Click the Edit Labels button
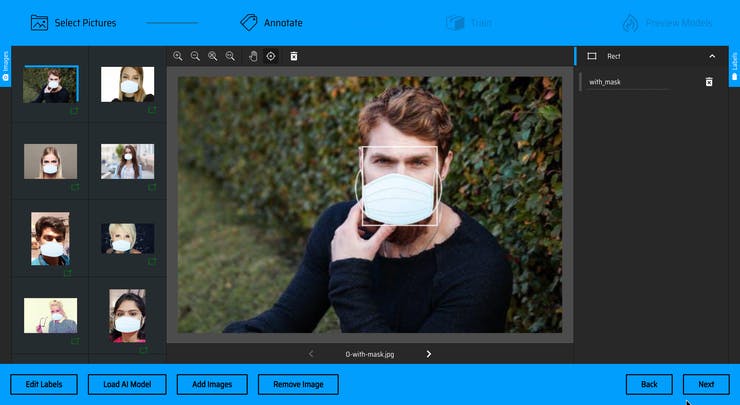740x405 pixels. [x=44, y=384]
